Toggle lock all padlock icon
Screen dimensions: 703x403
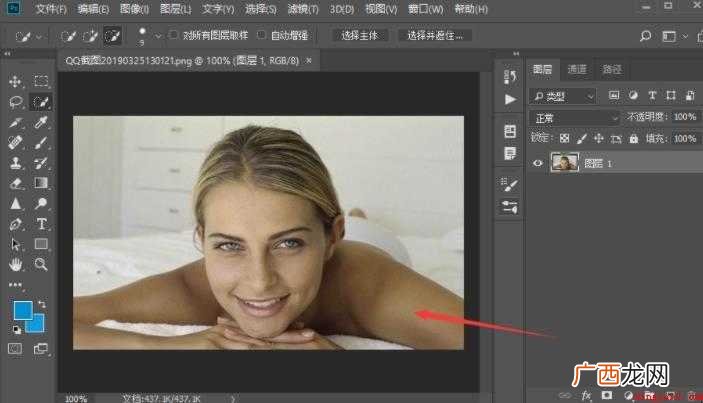tap(634, 139)
